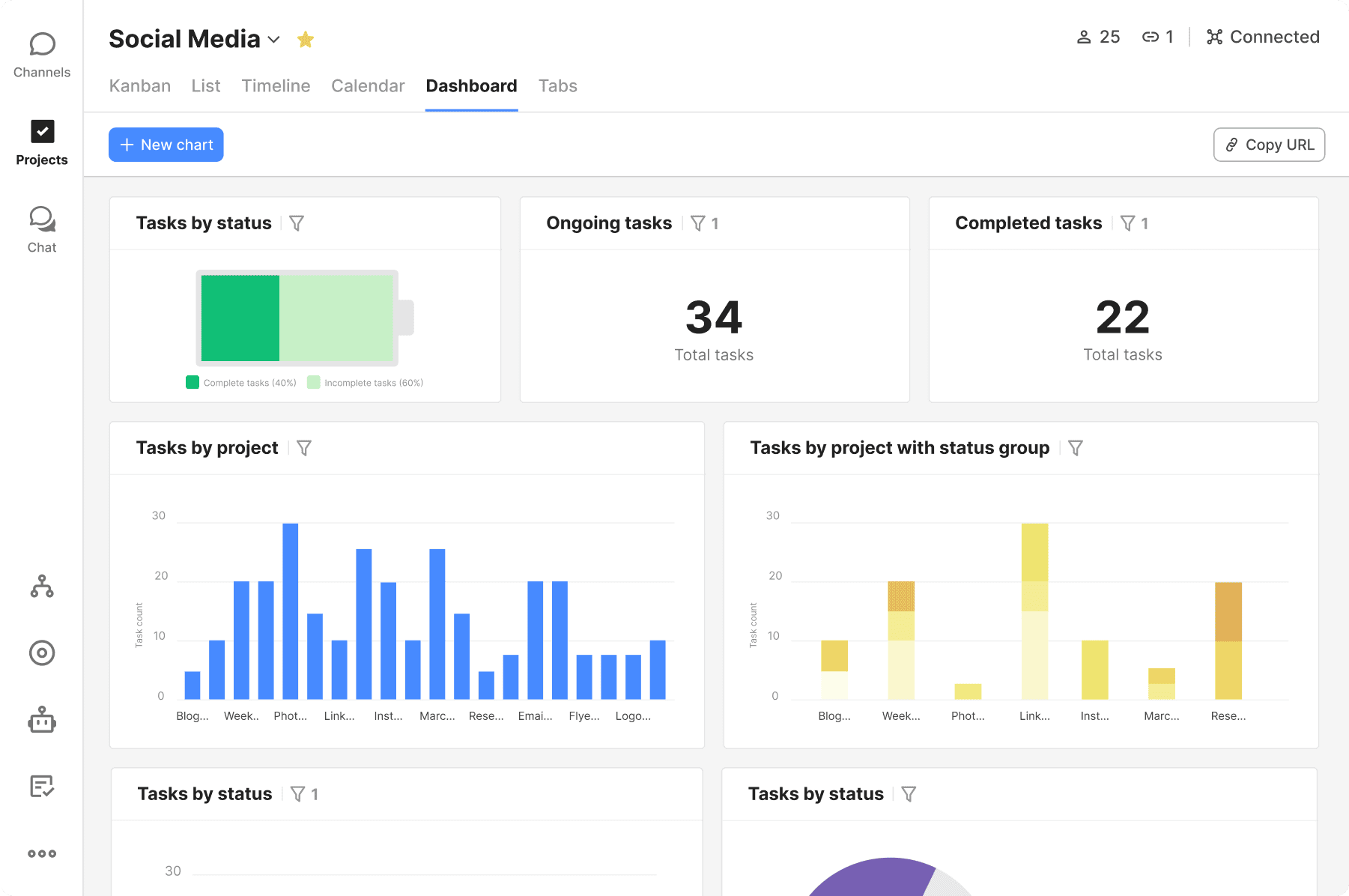Click the checklist form sidebar icon
This screenshot has width=1349, height=896.
(42, 786)
